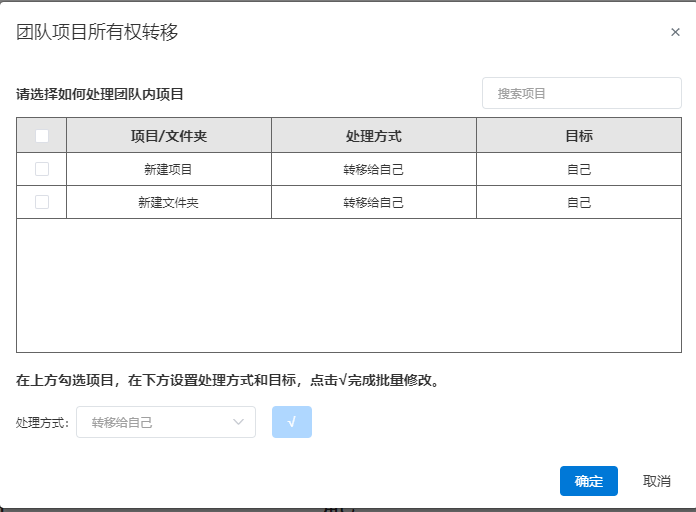The width and height of the screenshot is (696, 512).
Task: Click the 项目/文件夹 column header
Action: pos(169,136)
